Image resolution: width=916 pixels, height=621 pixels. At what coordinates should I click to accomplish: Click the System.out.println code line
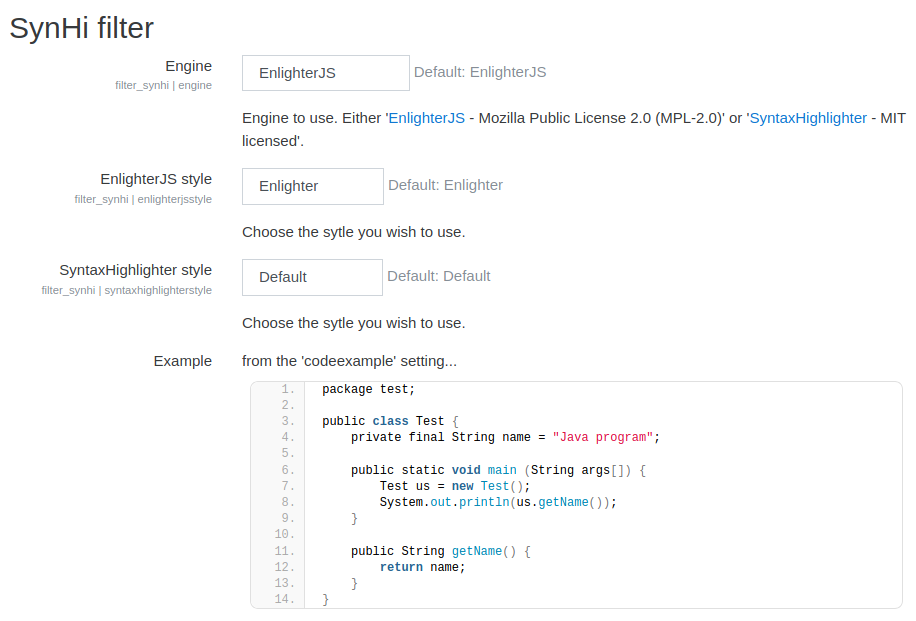pyautogui.click(x=498, y=502)
